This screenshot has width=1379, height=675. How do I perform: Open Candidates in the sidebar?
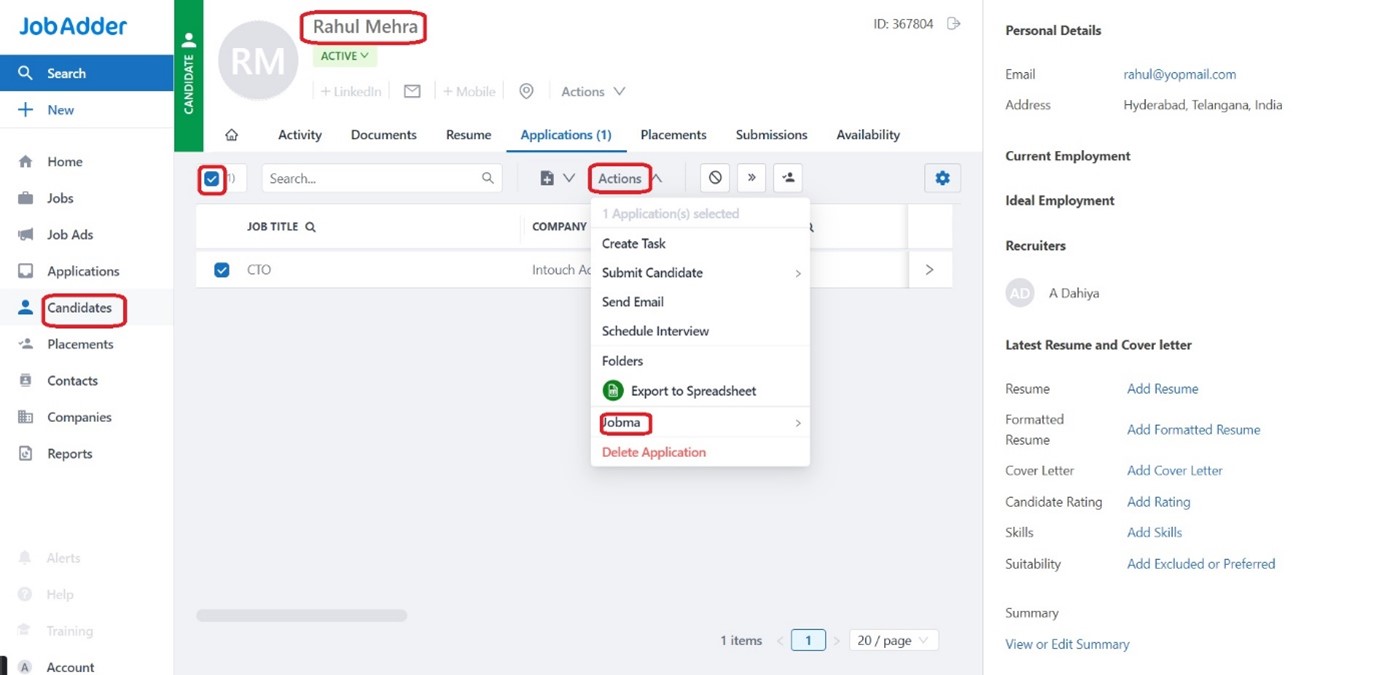(79, 308)
